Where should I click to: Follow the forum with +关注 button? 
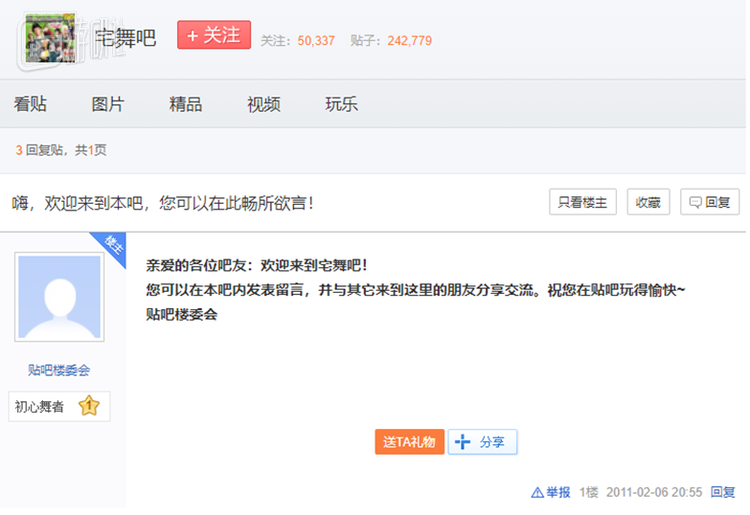pos(214,35)
